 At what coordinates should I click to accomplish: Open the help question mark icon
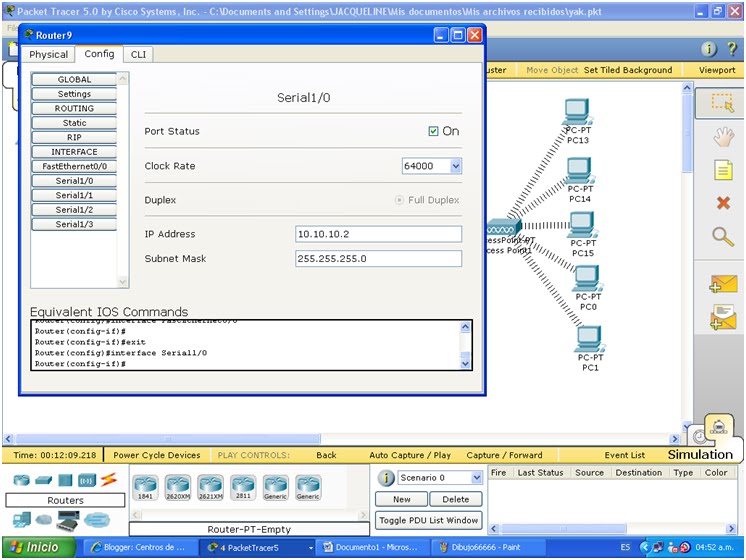pos(732,49)
